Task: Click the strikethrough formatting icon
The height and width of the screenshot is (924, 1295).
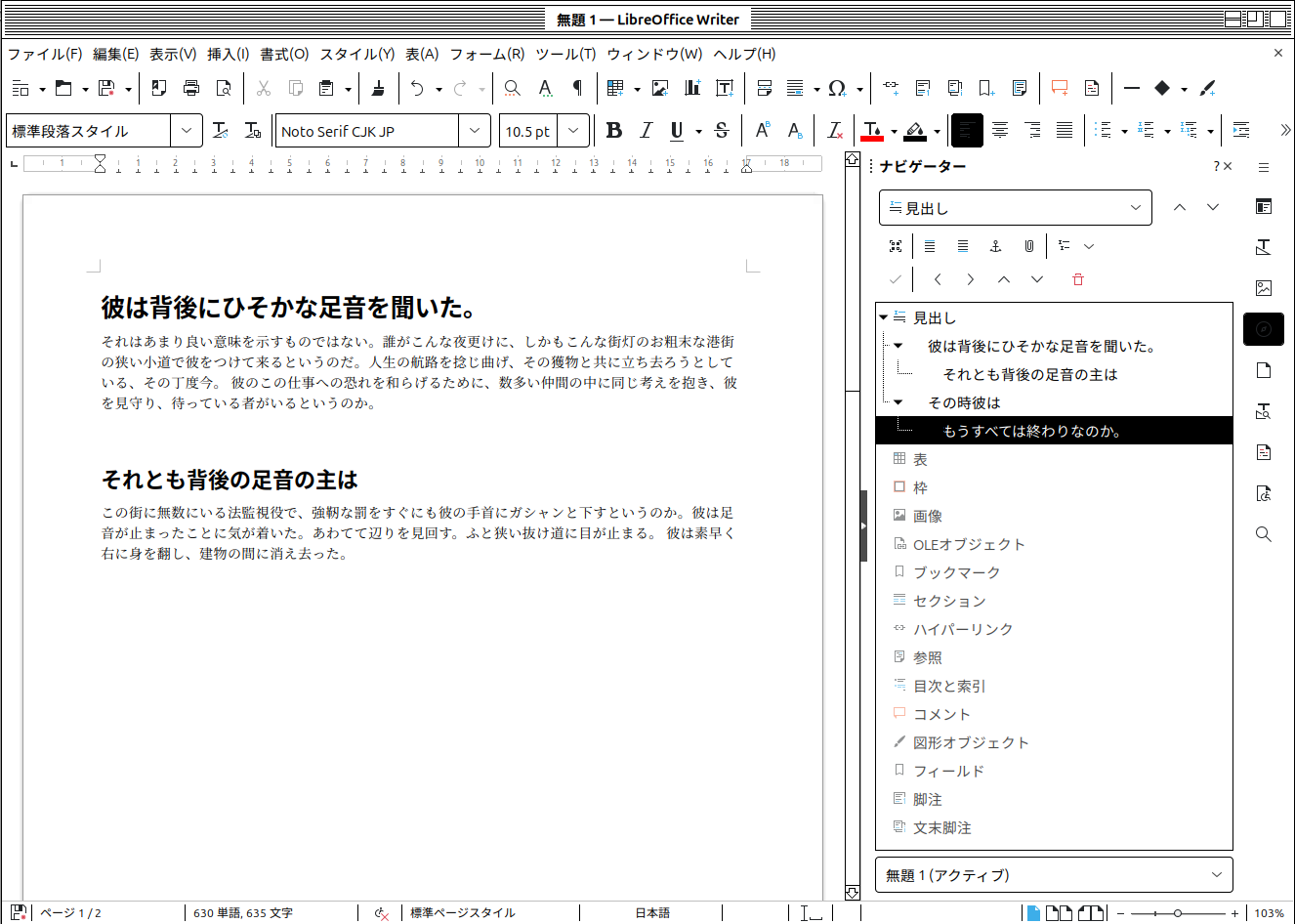Action: (x=722, y=131)
